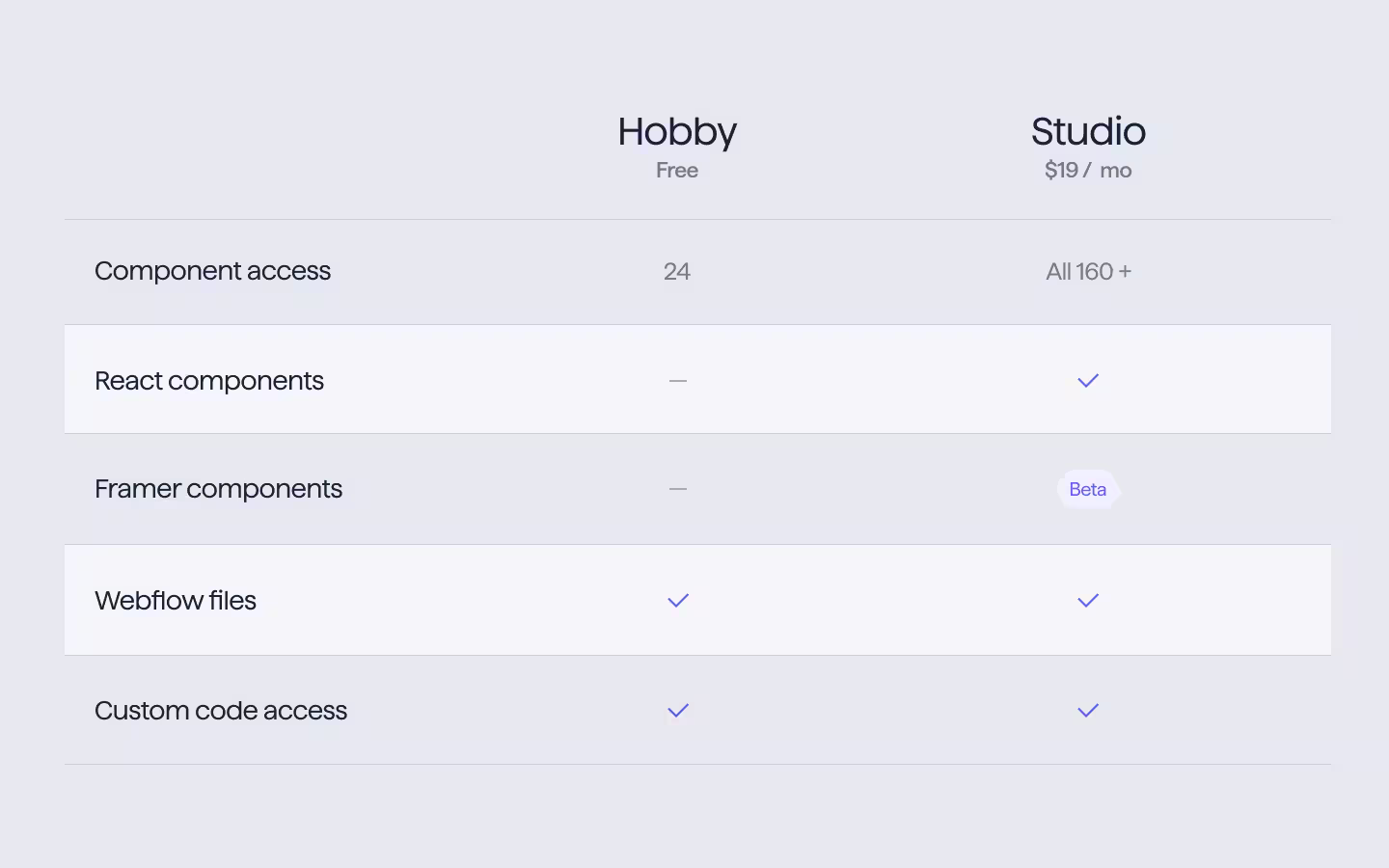Click the Hobby dash for Framer components

click(x=678, y=489)
